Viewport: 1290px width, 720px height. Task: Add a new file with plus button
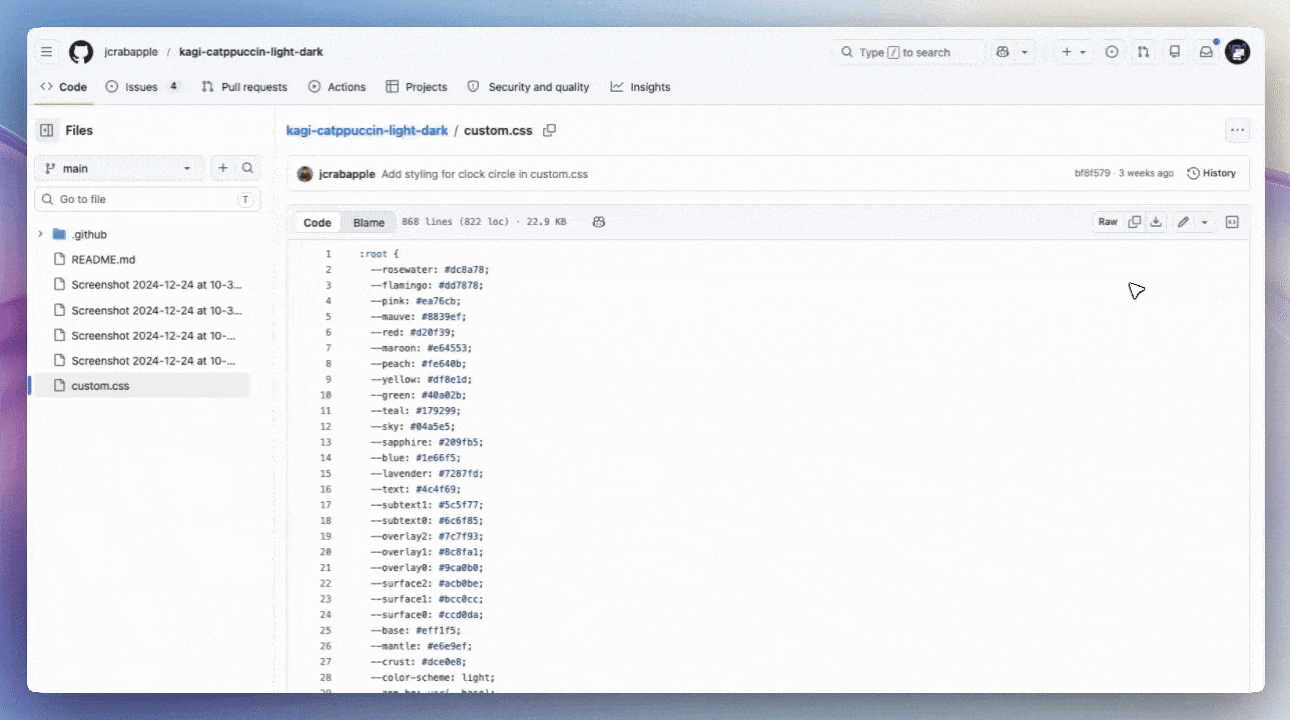tap(223, 168)
